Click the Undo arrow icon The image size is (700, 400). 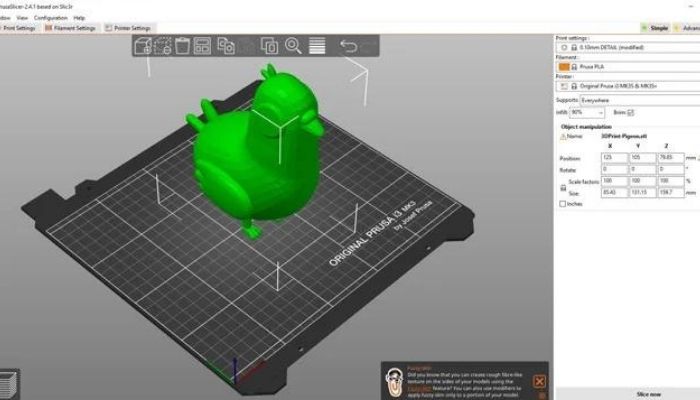(348, 46)
